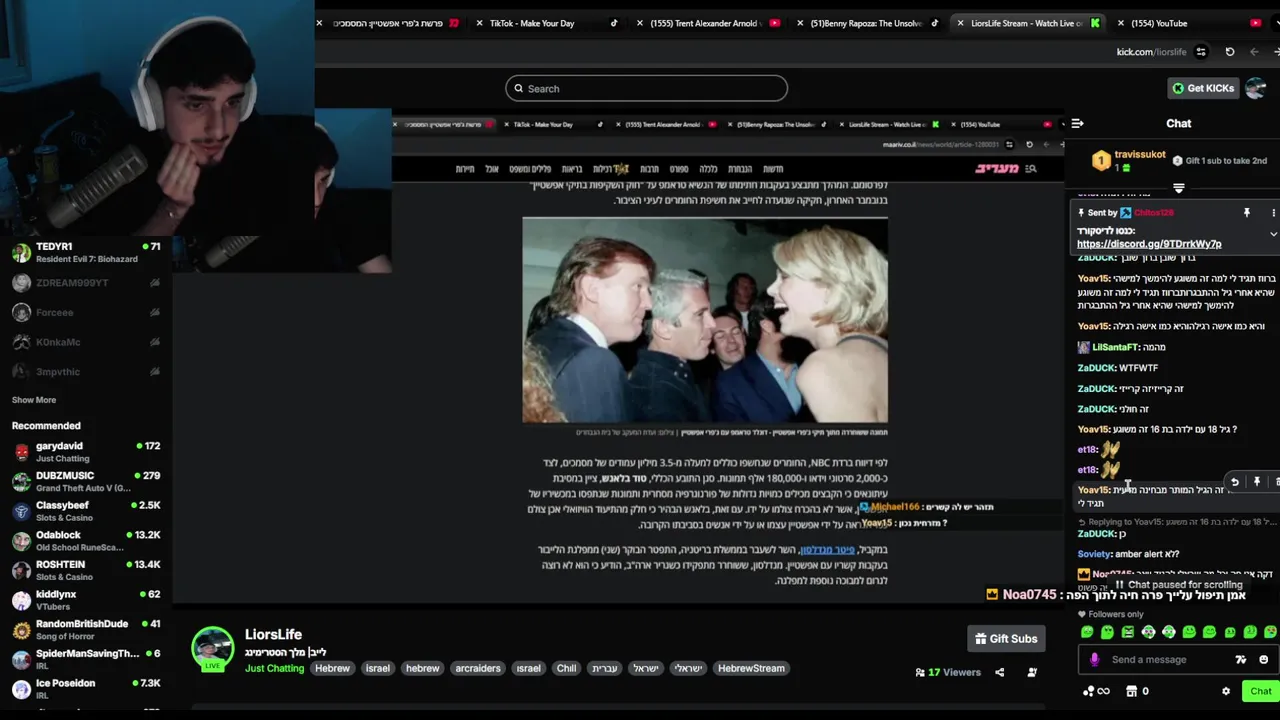Reply to hovered Yoav15 chat message
This screenshot has width=1280, height=720.
(x=1235, y=482)
